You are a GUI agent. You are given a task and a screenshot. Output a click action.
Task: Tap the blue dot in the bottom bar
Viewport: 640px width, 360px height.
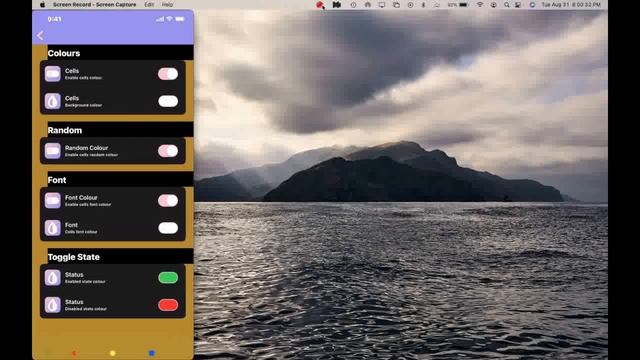click(152, 353)
